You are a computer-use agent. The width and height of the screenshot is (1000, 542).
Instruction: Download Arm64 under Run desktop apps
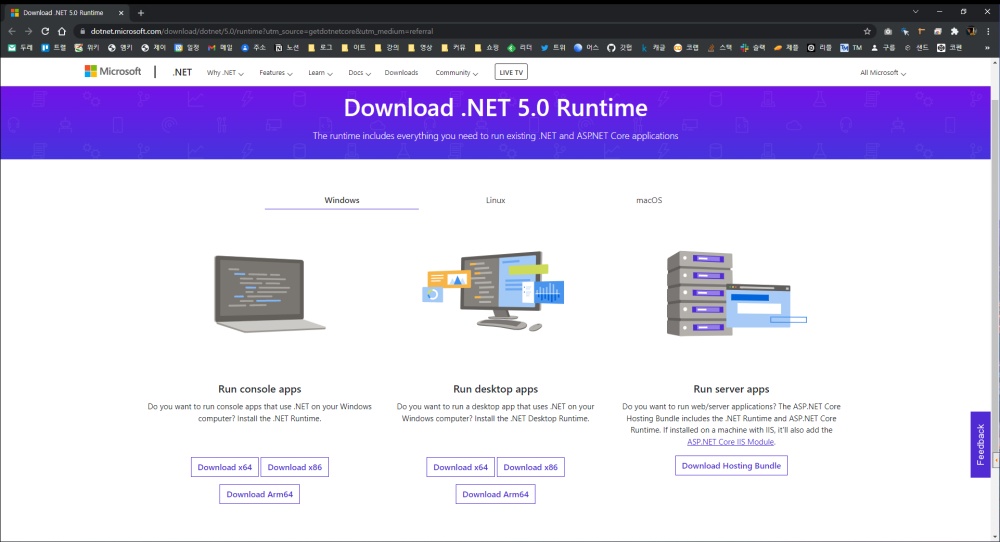tap(496, 494)
